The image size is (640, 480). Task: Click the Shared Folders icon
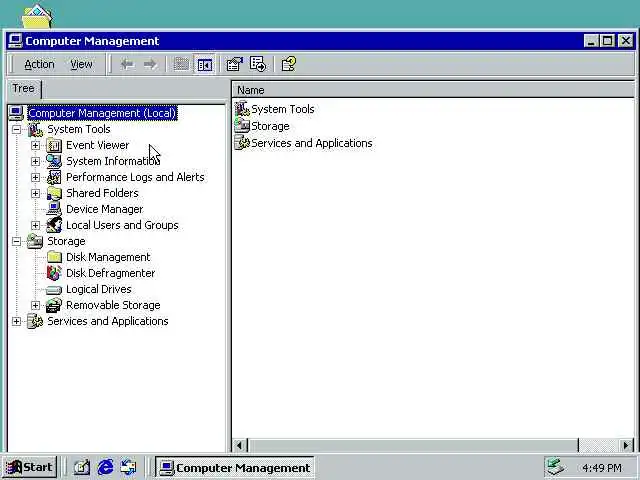54,193
